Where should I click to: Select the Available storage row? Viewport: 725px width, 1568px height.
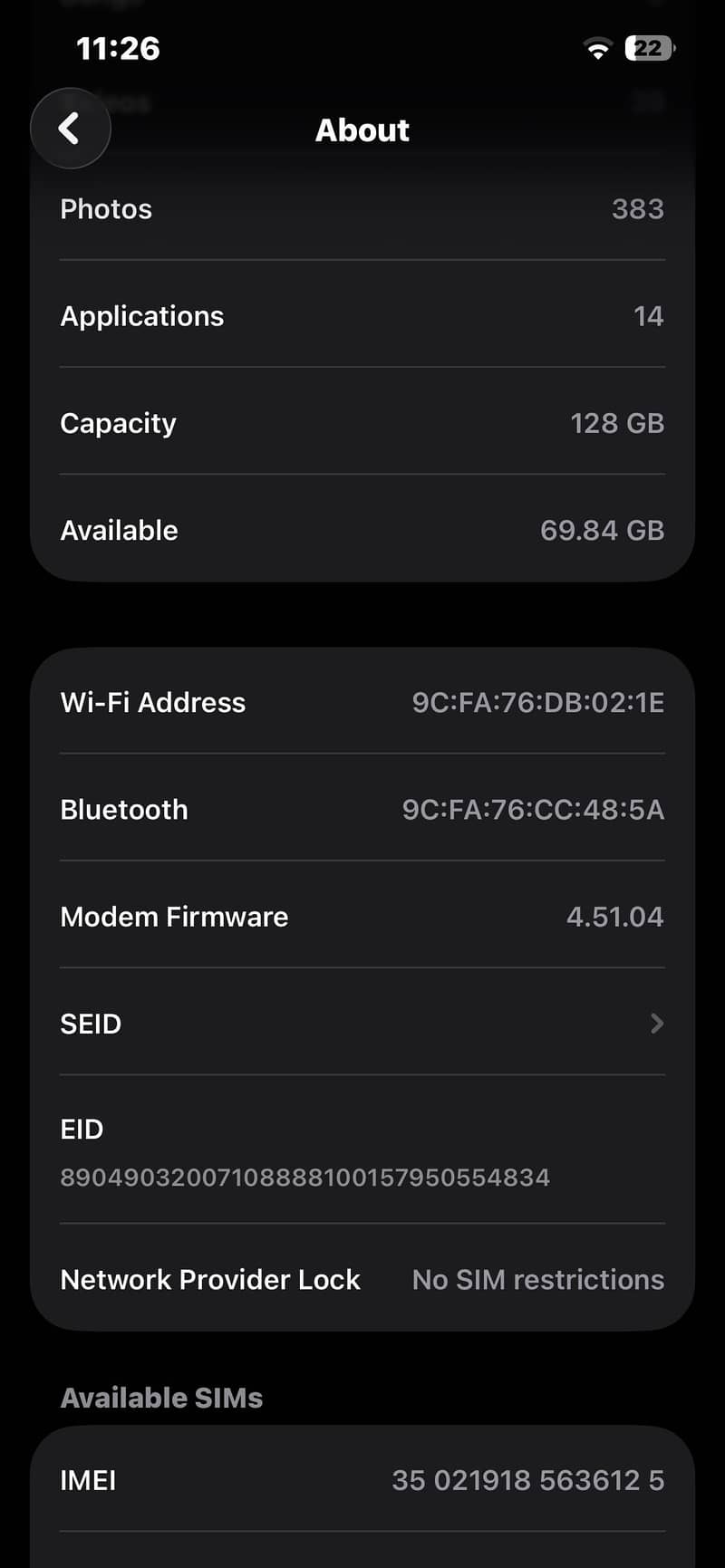coord(362,530)
